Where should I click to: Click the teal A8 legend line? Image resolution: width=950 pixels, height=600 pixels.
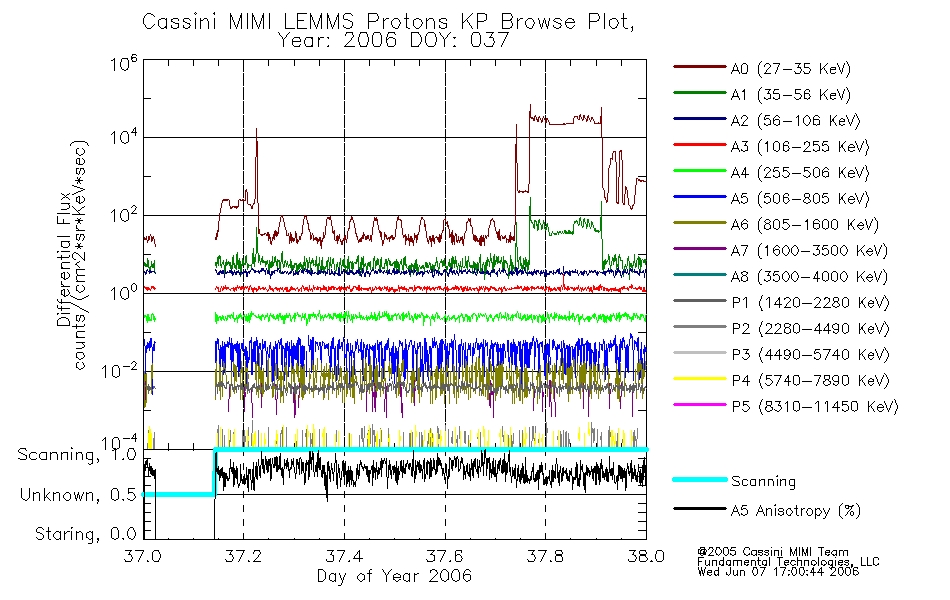[699, 275]
